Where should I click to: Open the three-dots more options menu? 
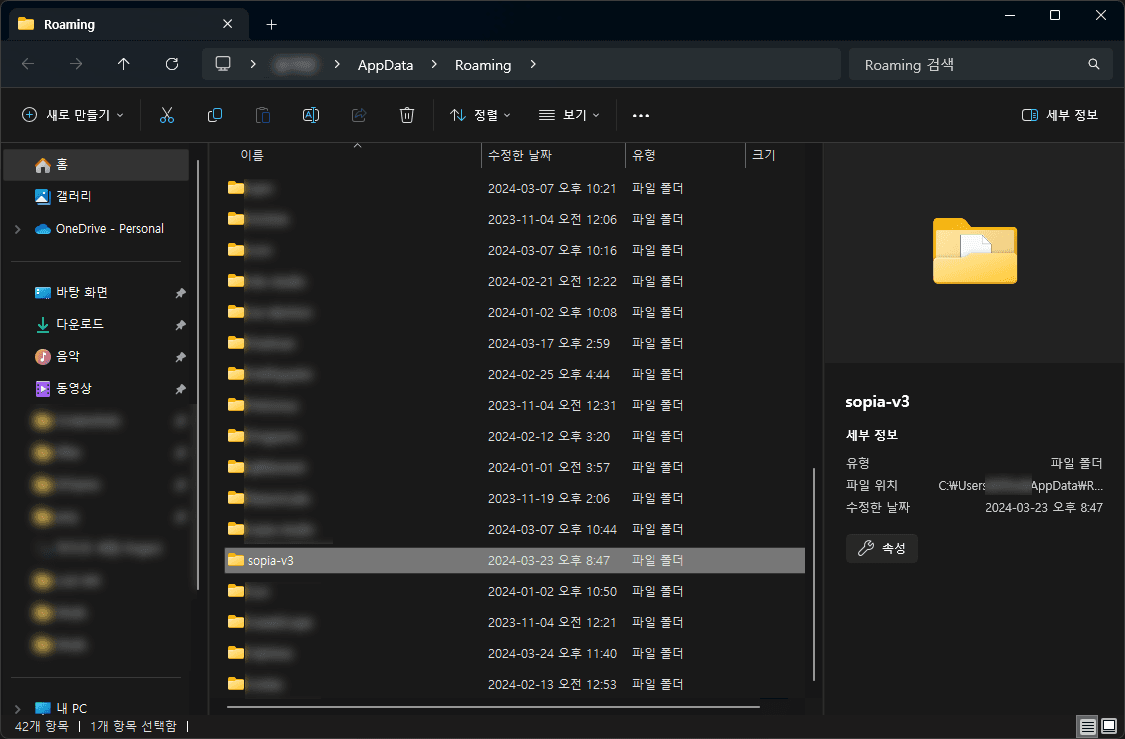[641, 115]
